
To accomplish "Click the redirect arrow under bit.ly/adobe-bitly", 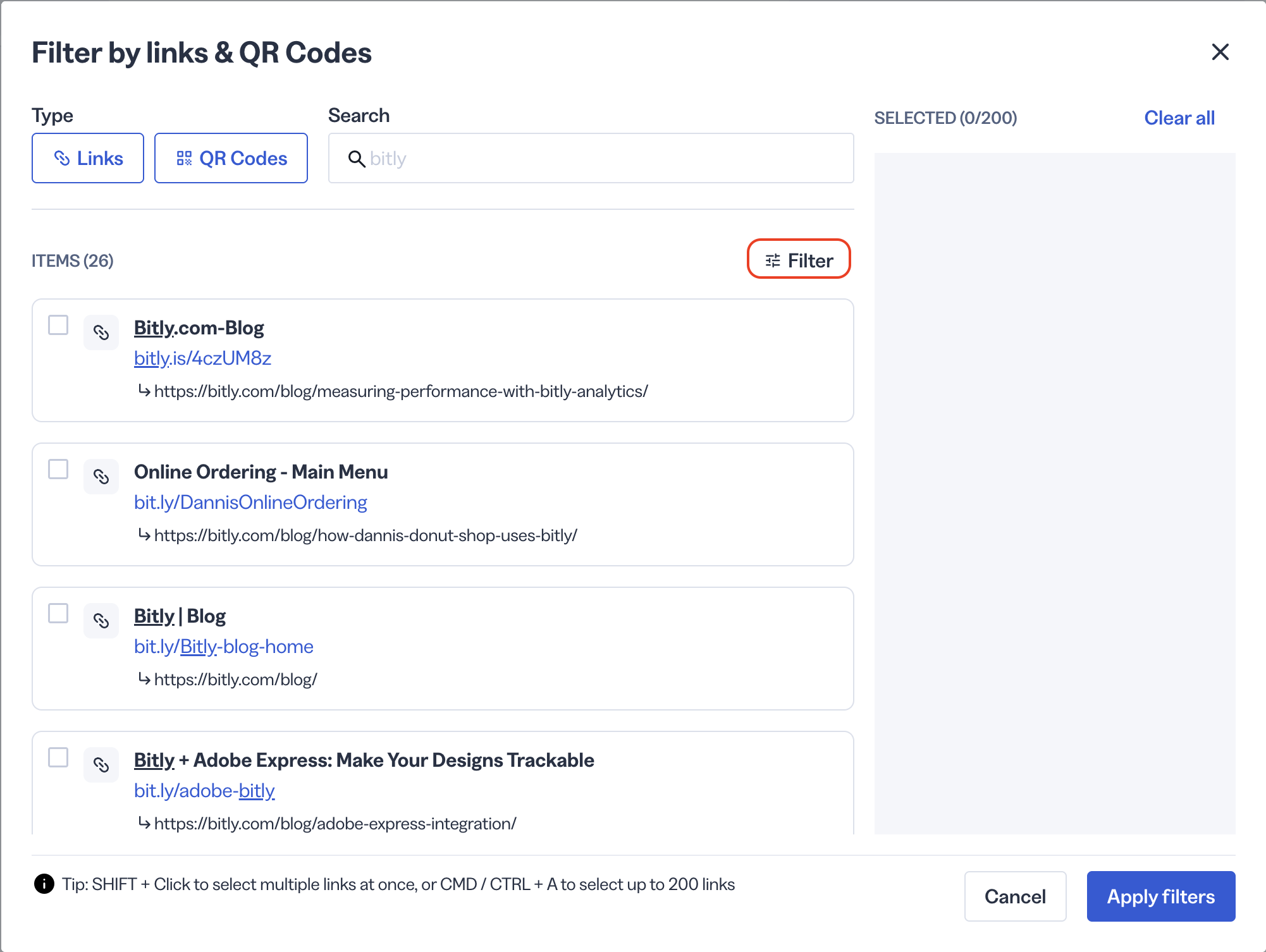I will click(x=144, y=824).
